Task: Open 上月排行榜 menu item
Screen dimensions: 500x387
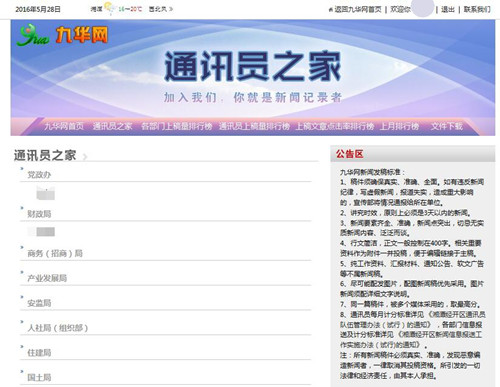Action: 399,126
